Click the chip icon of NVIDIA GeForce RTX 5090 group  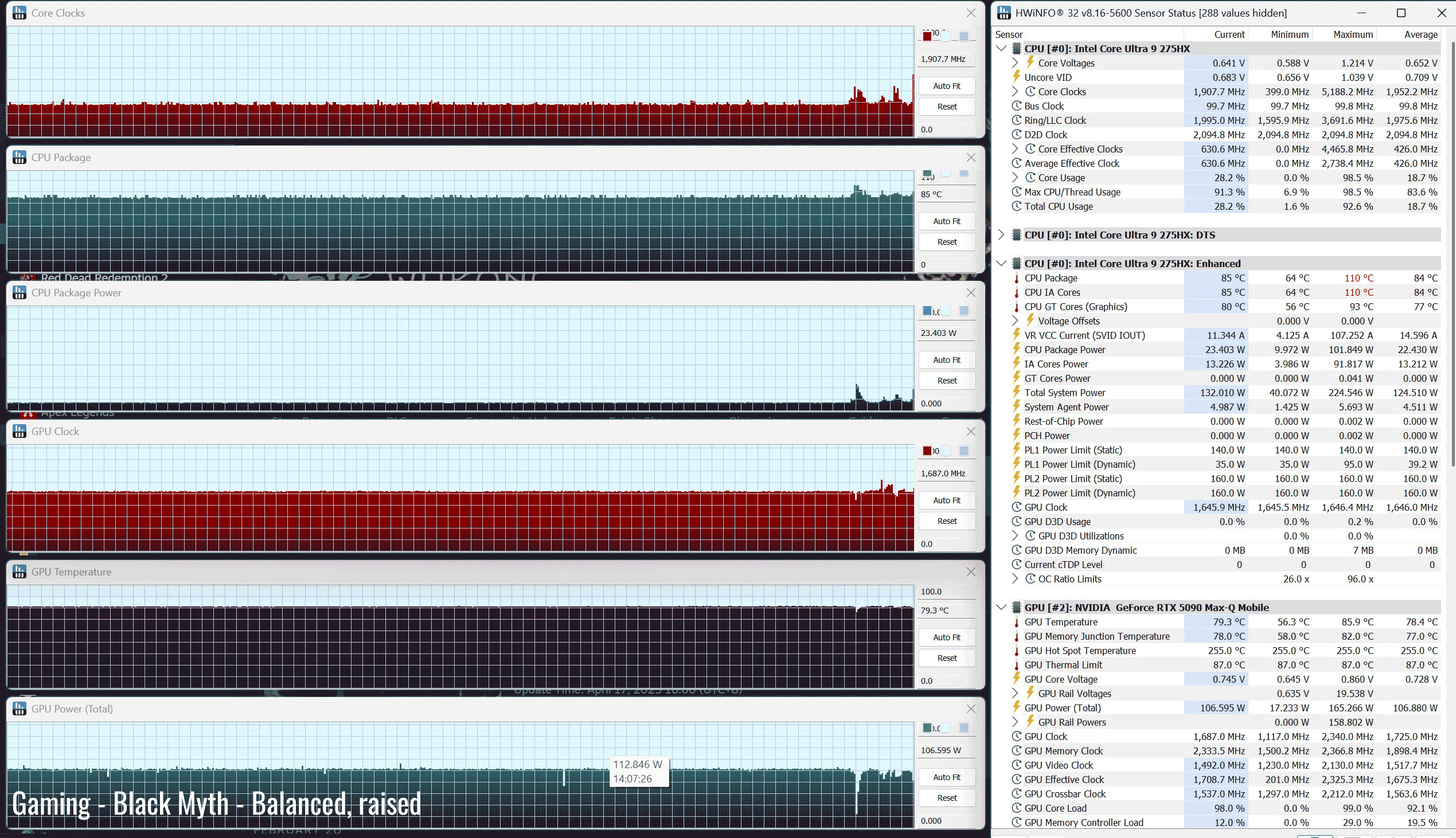tap(1017, 608)
